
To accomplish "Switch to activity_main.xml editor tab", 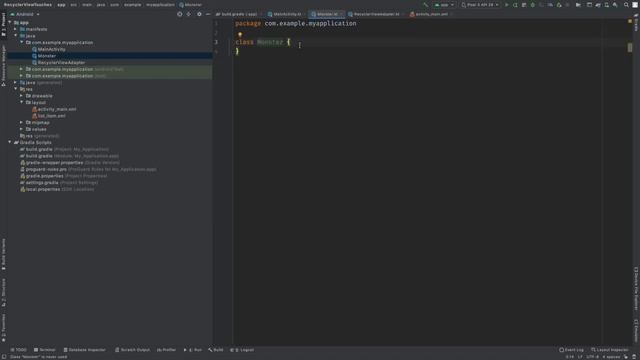I will [431, 14].
